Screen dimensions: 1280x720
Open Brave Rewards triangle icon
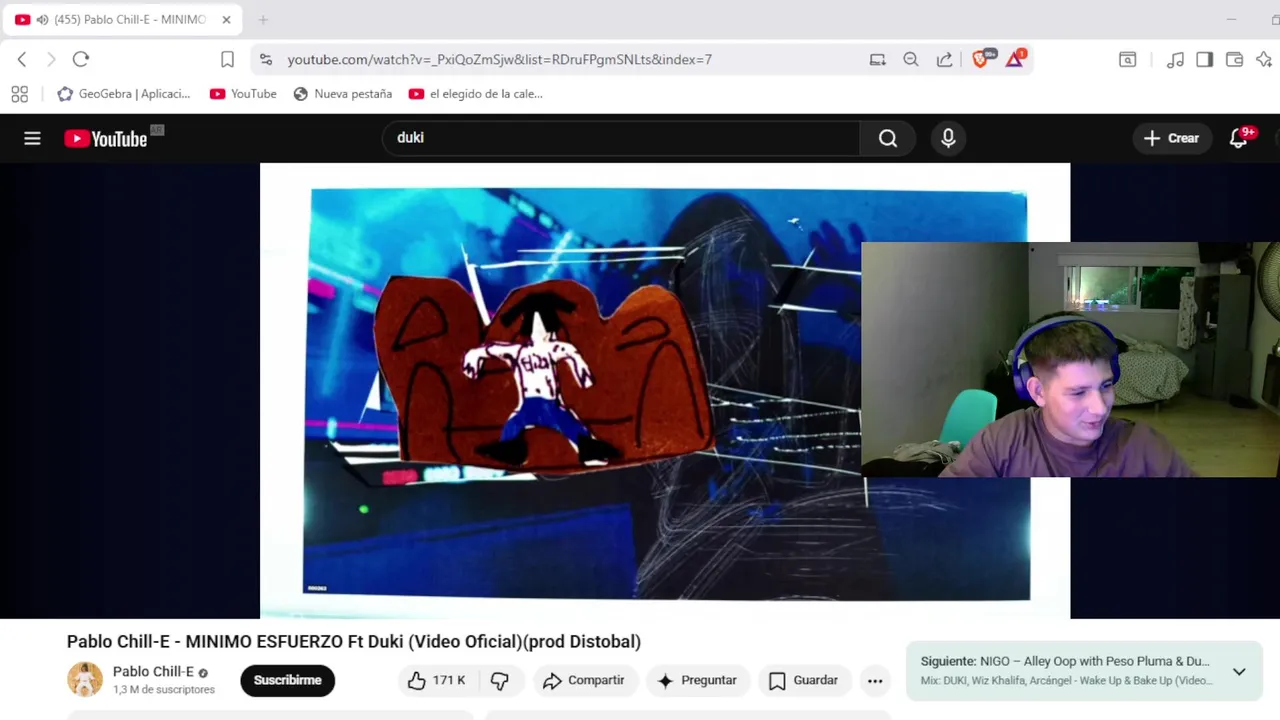click(1015, 59)
